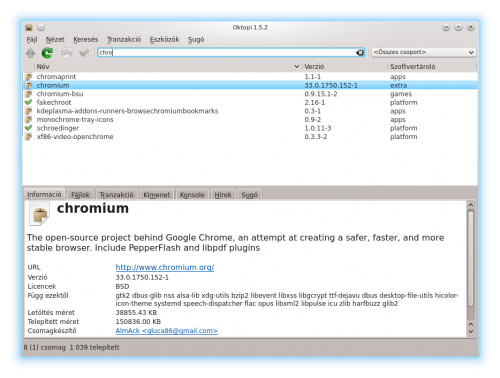The height and width of the screenshot is (378, 500).
Task: Click the installed checkmark beside fakechroot
Action: click(29, 102)
